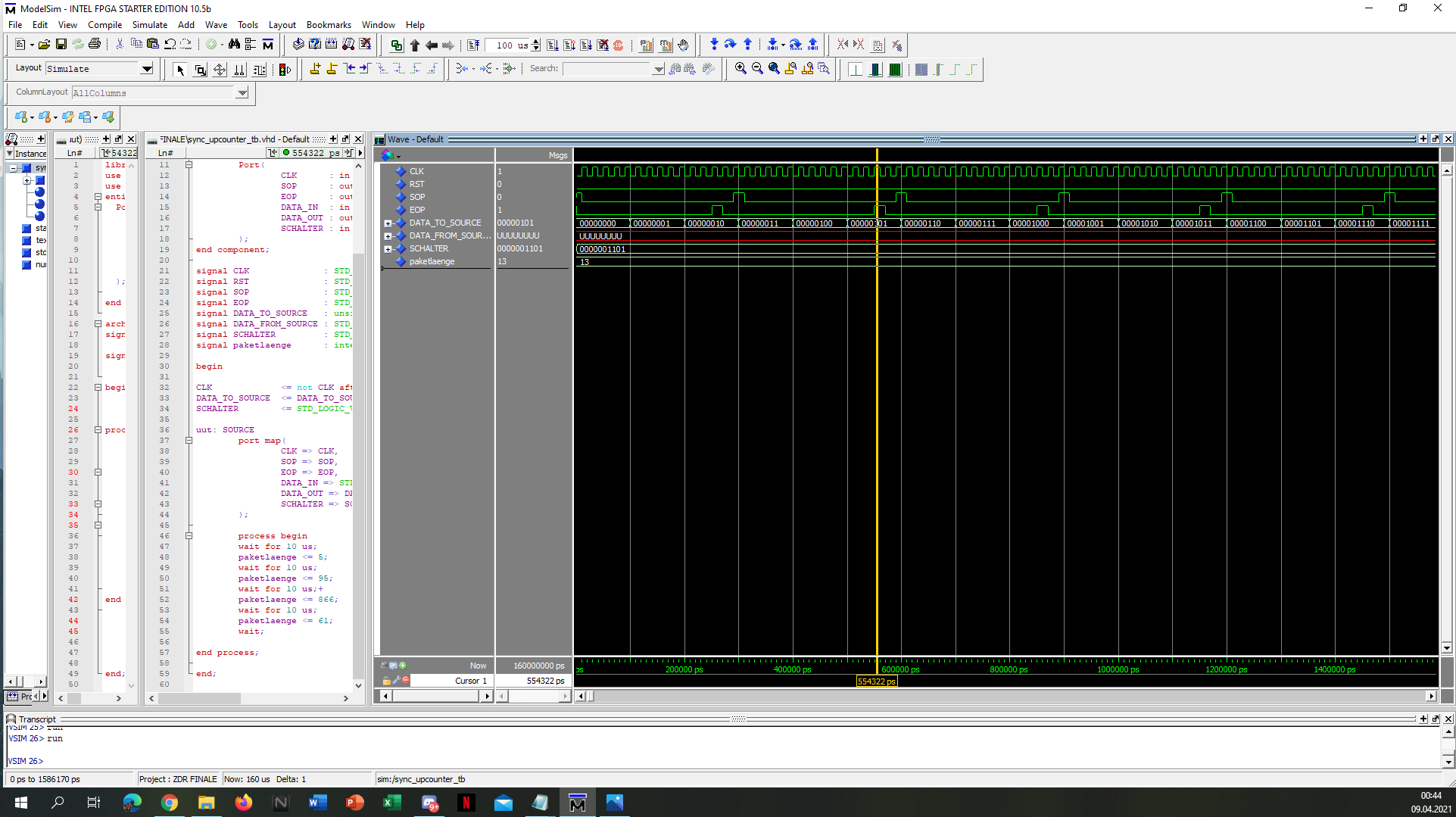The width and height of the screenshot is (1456, 817).
Task: Click the run length 100 us field
Action: [x=508, y=45]
